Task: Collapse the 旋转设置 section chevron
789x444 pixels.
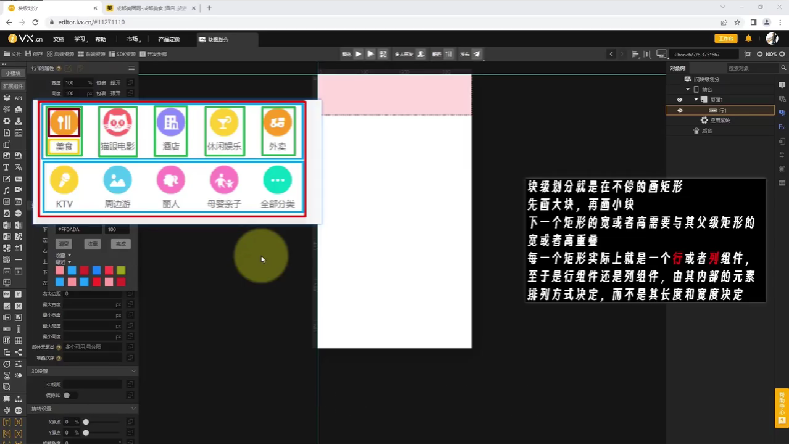Action: click(x=133, y=409)
